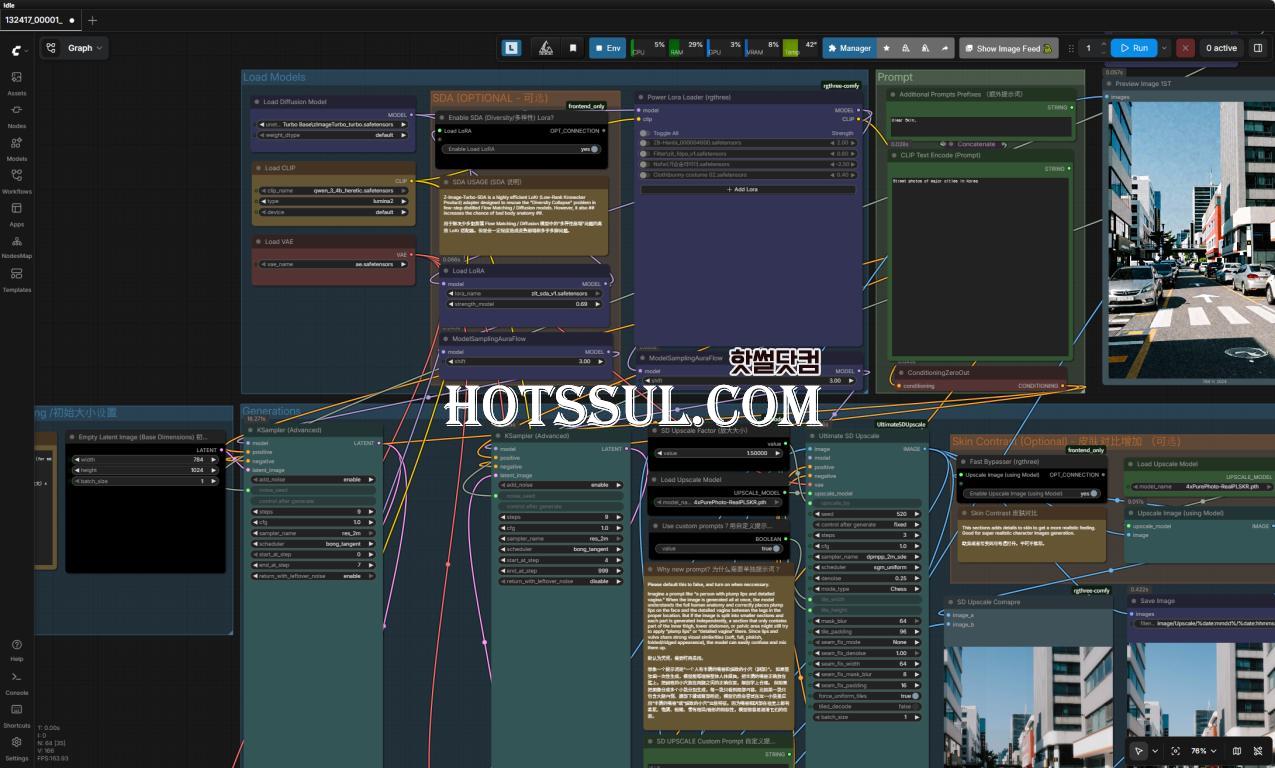Toggle Enable Image Upscale (using Model) switch
This screenshot has width=1275, height=768.
pyautogui.click(x=1094, y=493)
